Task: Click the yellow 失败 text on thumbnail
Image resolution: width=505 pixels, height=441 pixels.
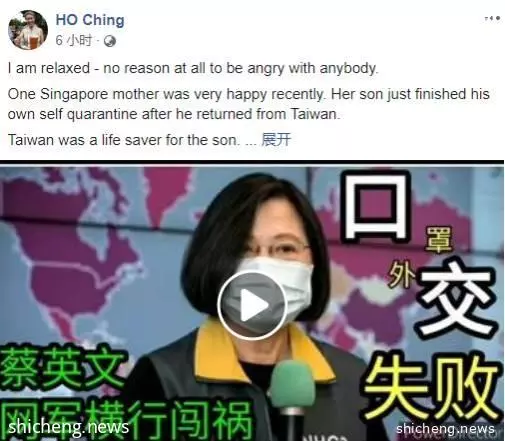Action: pos(432,388)
